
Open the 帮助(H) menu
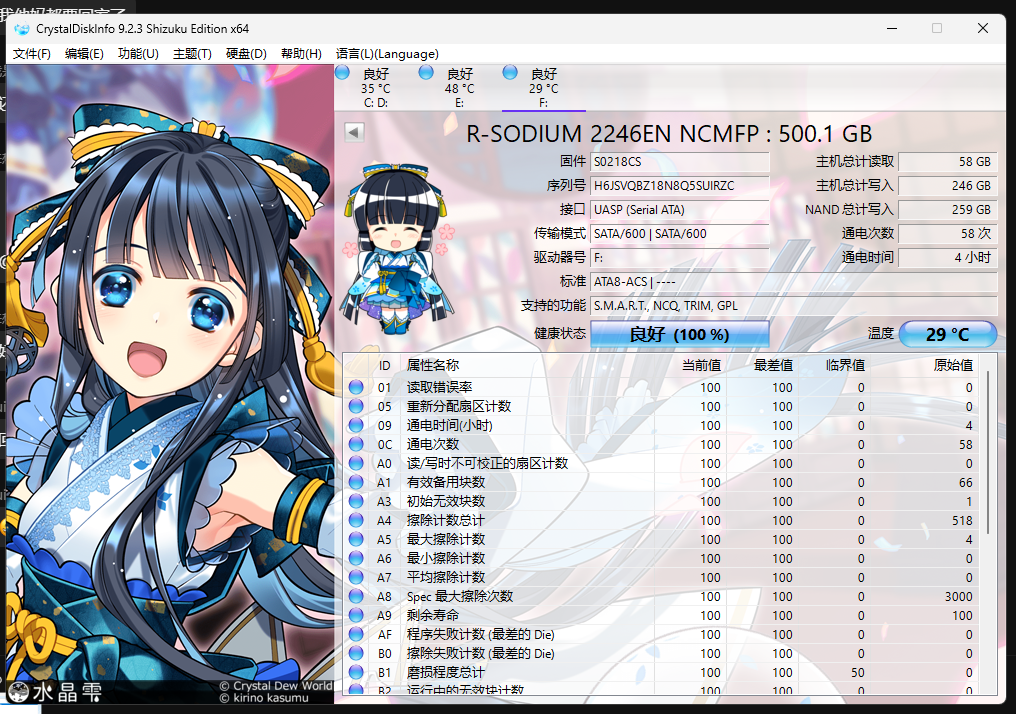pyautogui.click(x=301, y=54)
